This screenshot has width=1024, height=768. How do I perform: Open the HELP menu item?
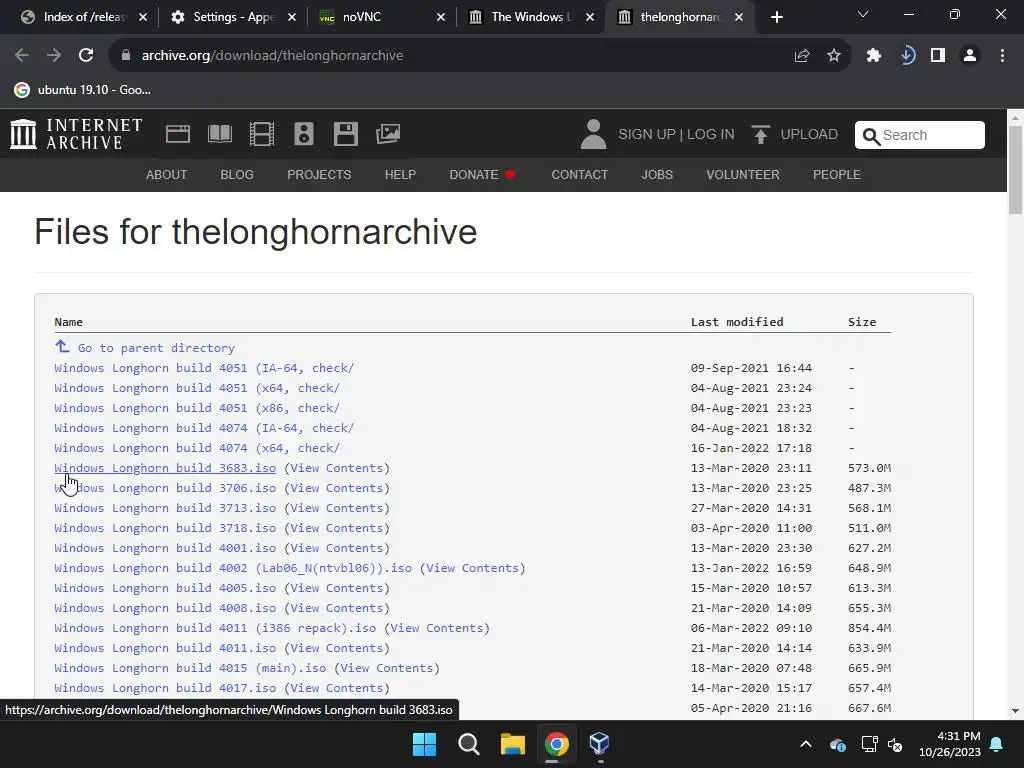[400, 175]
